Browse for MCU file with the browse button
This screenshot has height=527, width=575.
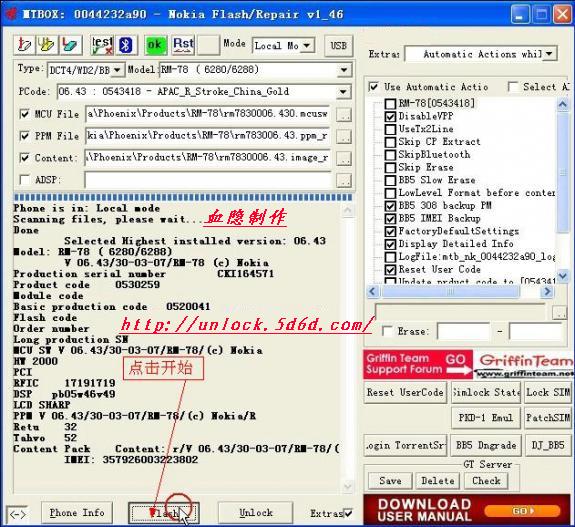pos(344,115)
